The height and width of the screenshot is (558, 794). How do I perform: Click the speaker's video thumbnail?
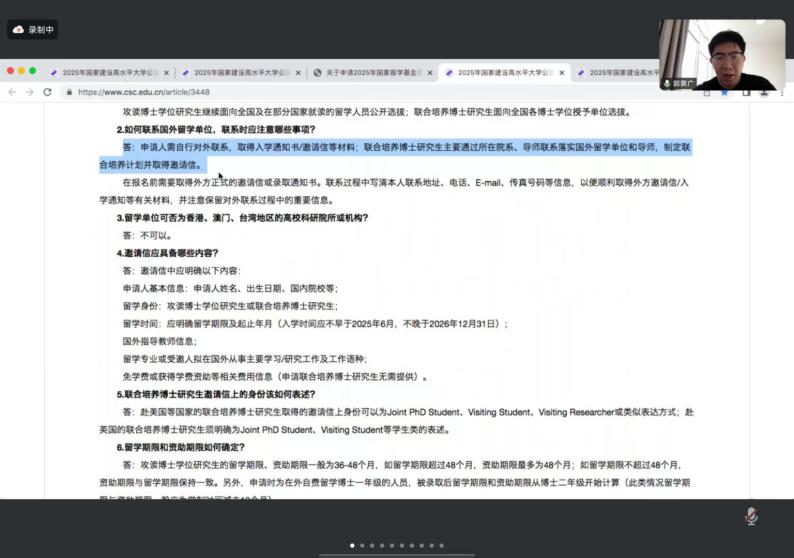[722, 54]
